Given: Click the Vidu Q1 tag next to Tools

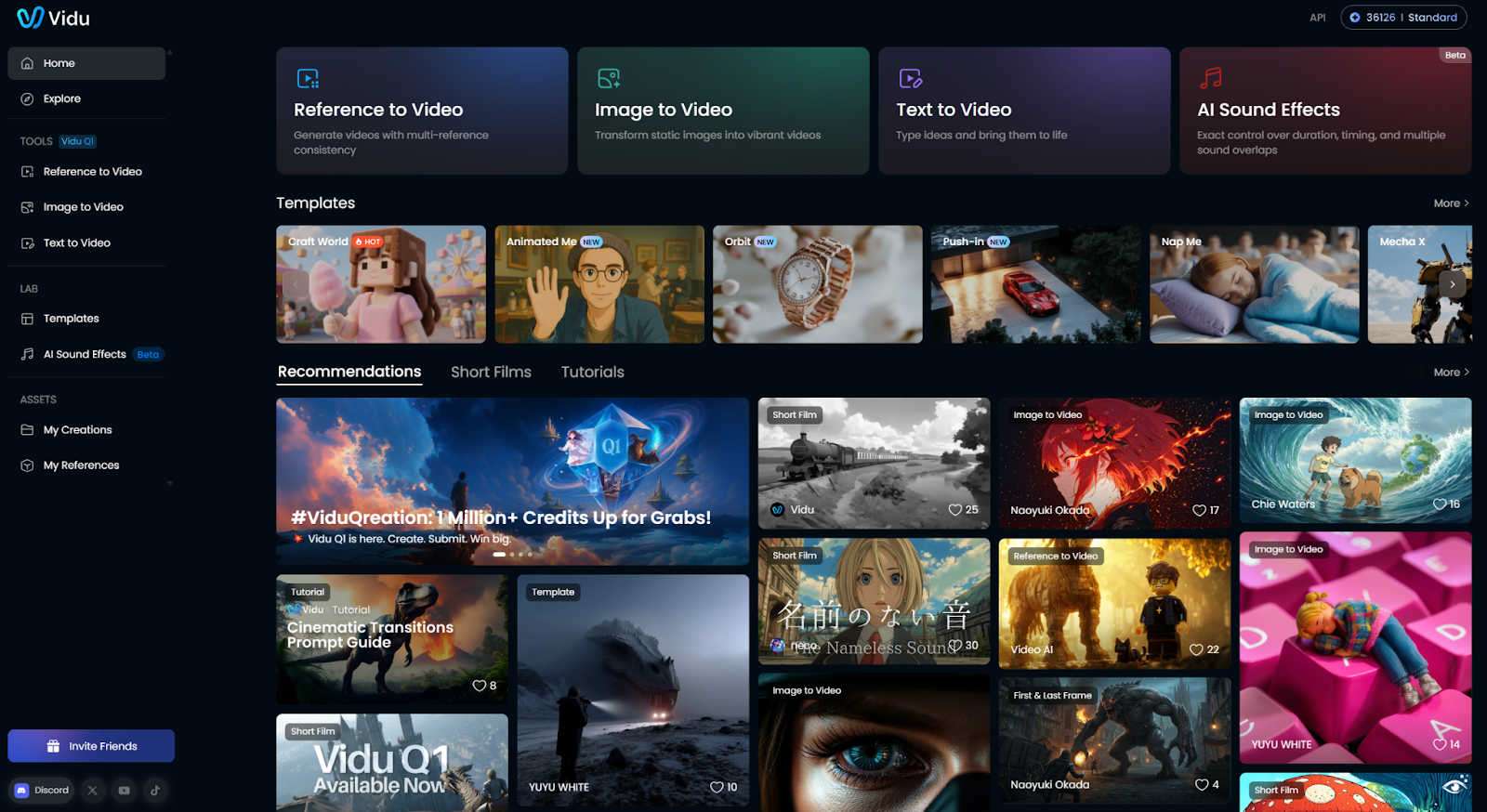Looking at the screenshot, I should (78, 141).
